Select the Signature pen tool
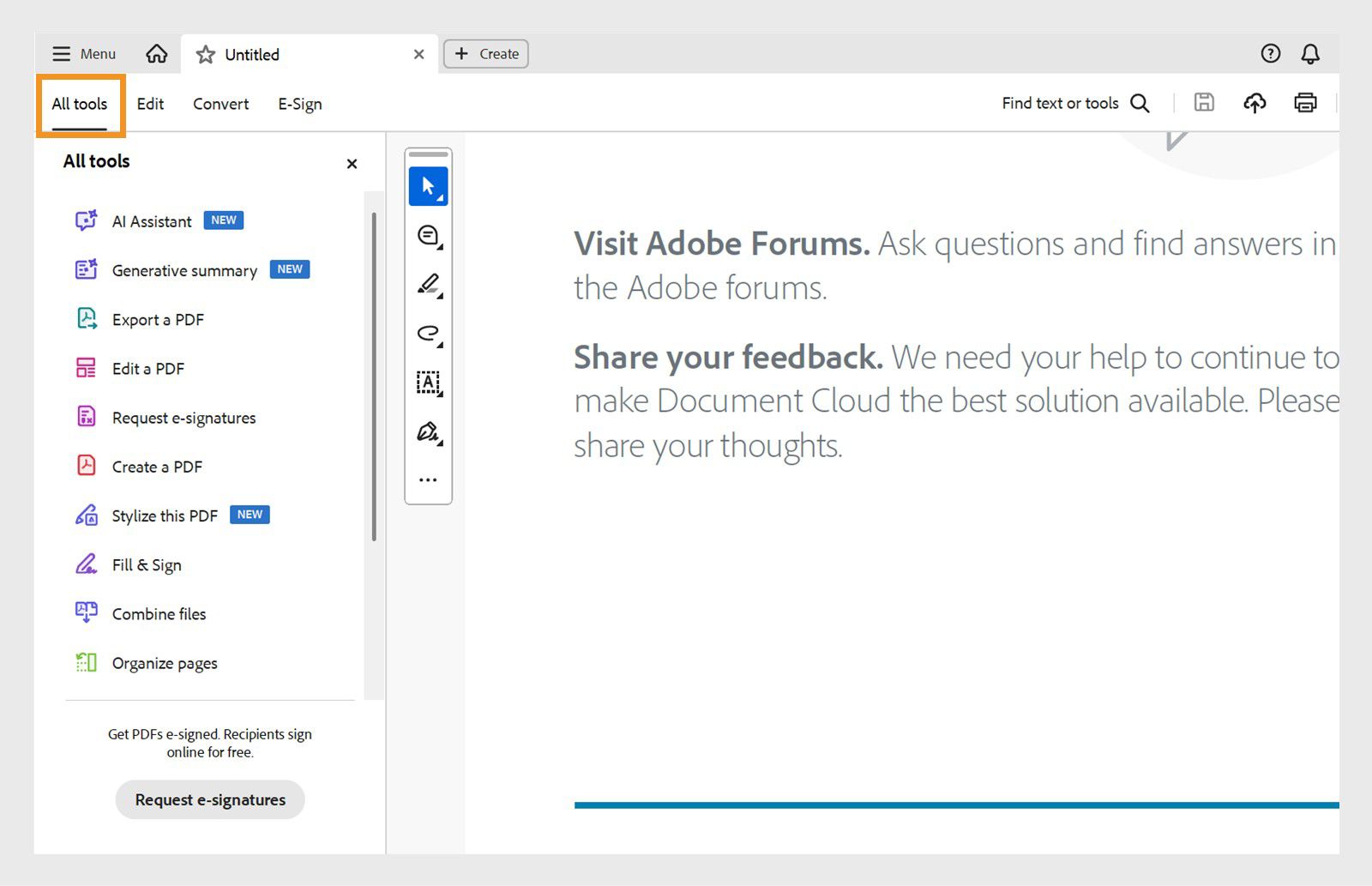The height and width of the screenshot is (886, 1372). (428, 432)
